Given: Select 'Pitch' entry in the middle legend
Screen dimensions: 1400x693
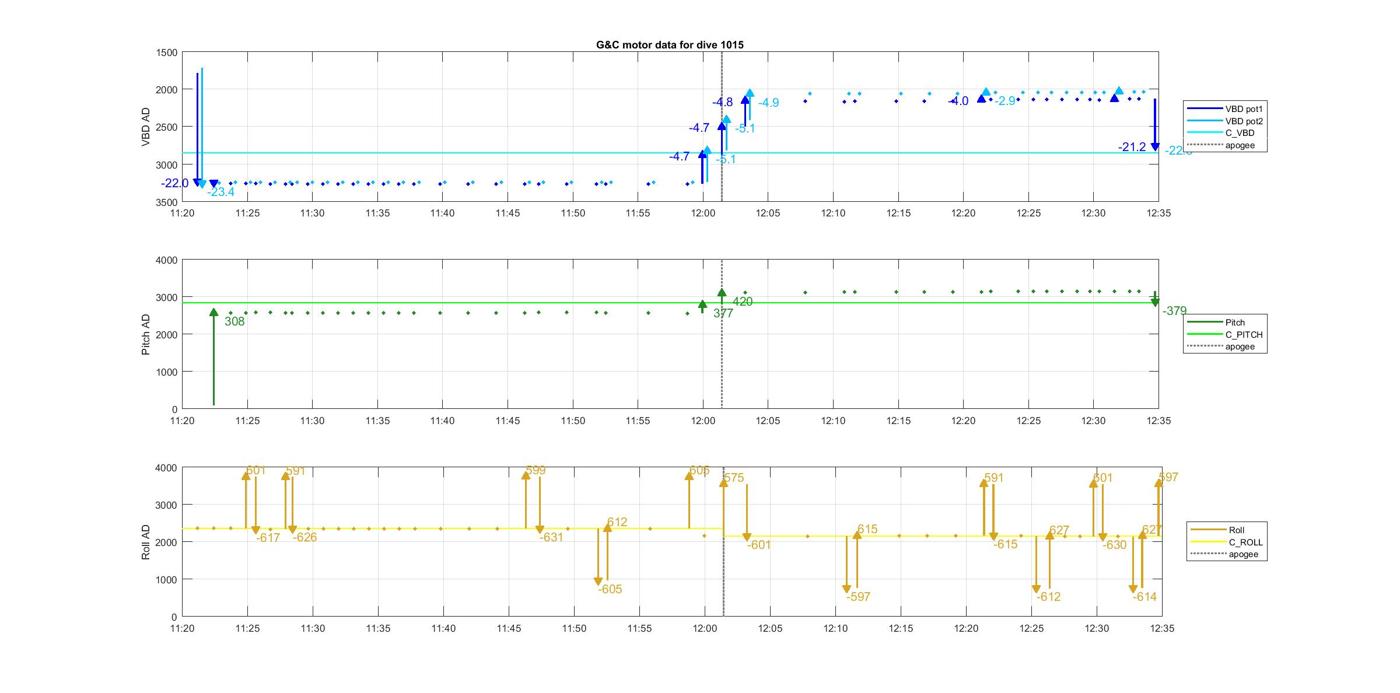Looking at the screenshot, I should pyautogui.click(x=1235, y=322).
